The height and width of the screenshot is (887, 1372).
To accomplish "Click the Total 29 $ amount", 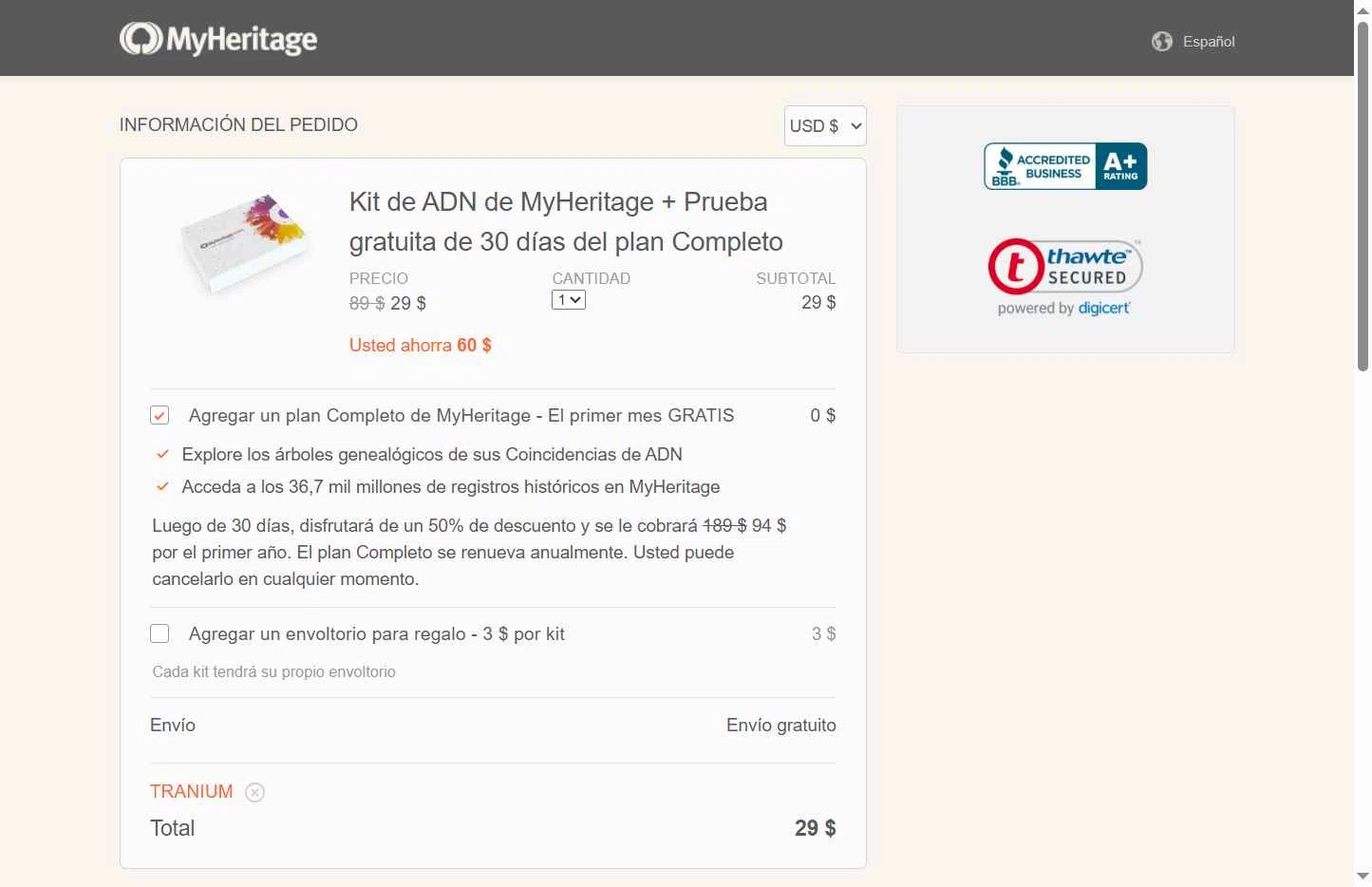I will click(816, 828).
